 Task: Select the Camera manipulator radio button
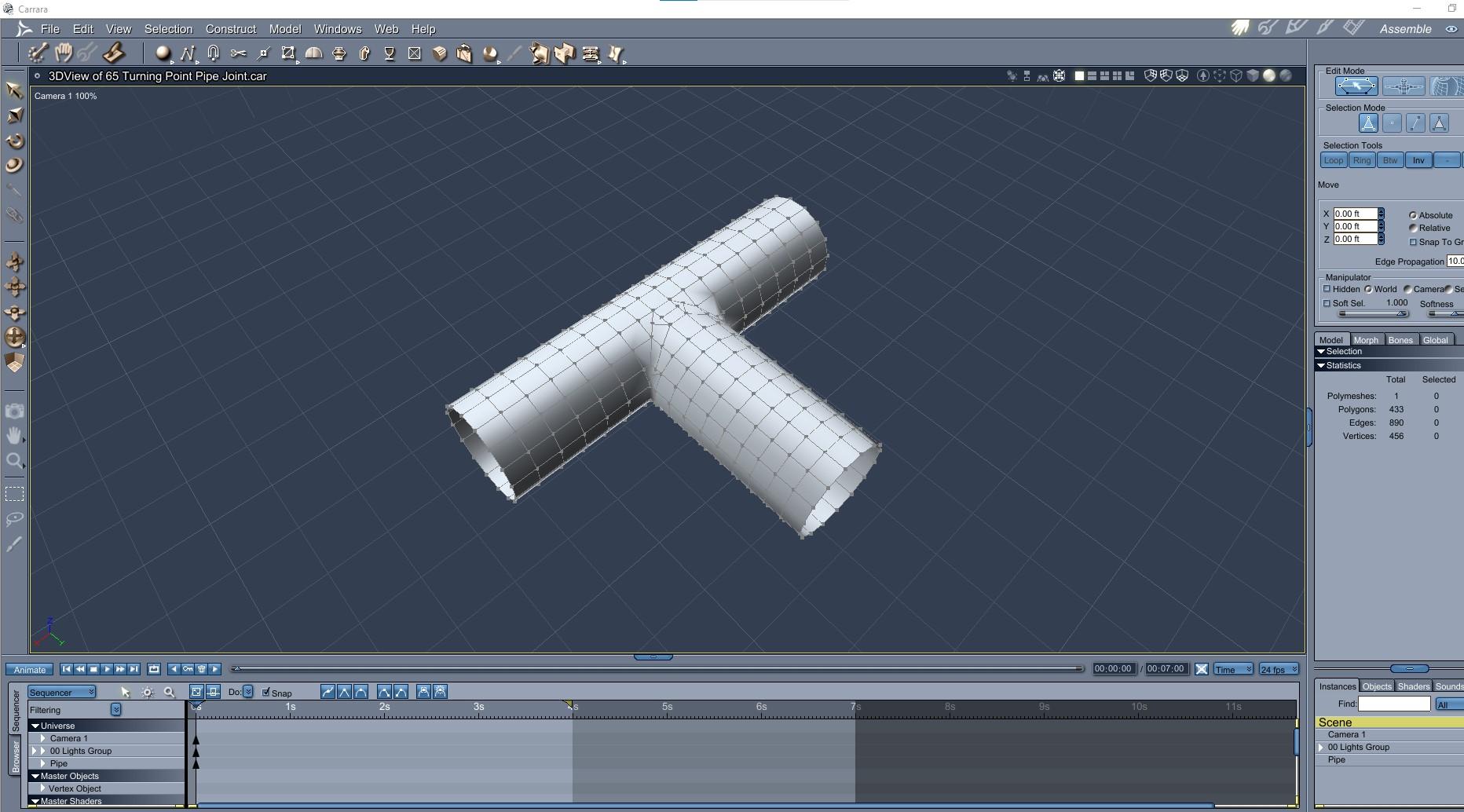1407,289
